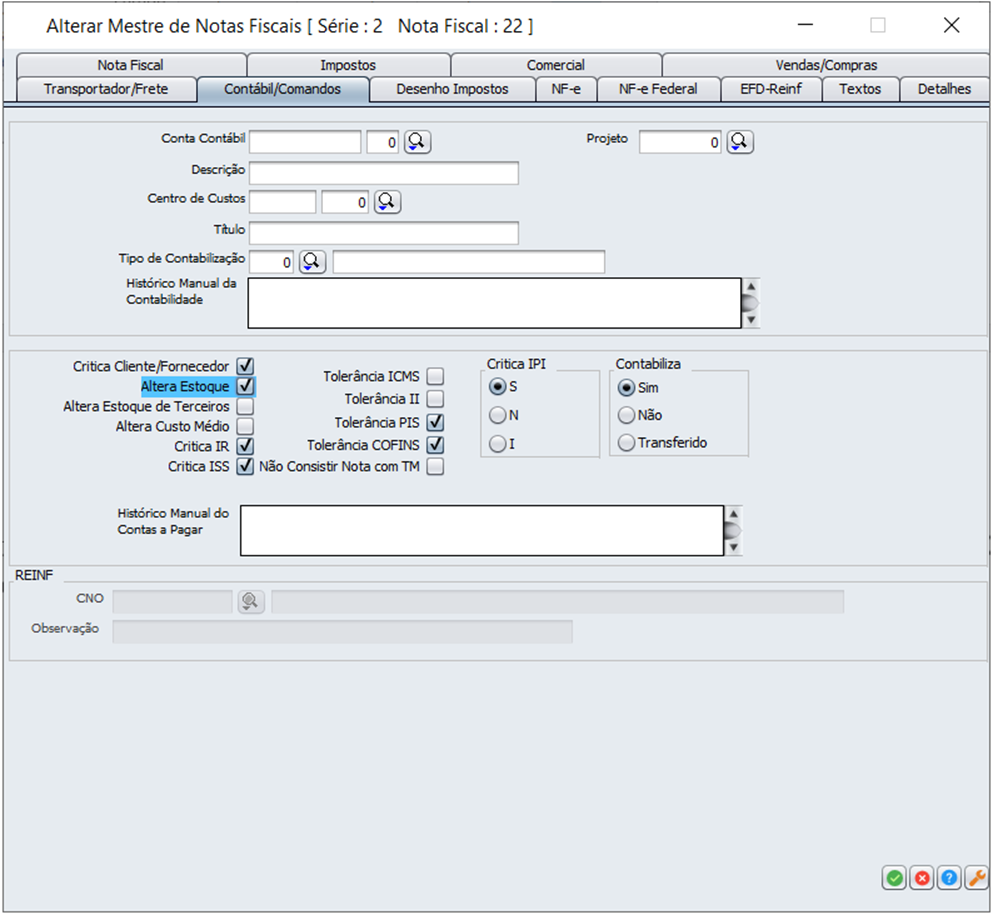Choose Transferido under Contabiliza
The width and height of the screenshot is (993, 915).
tap(626, 443)
